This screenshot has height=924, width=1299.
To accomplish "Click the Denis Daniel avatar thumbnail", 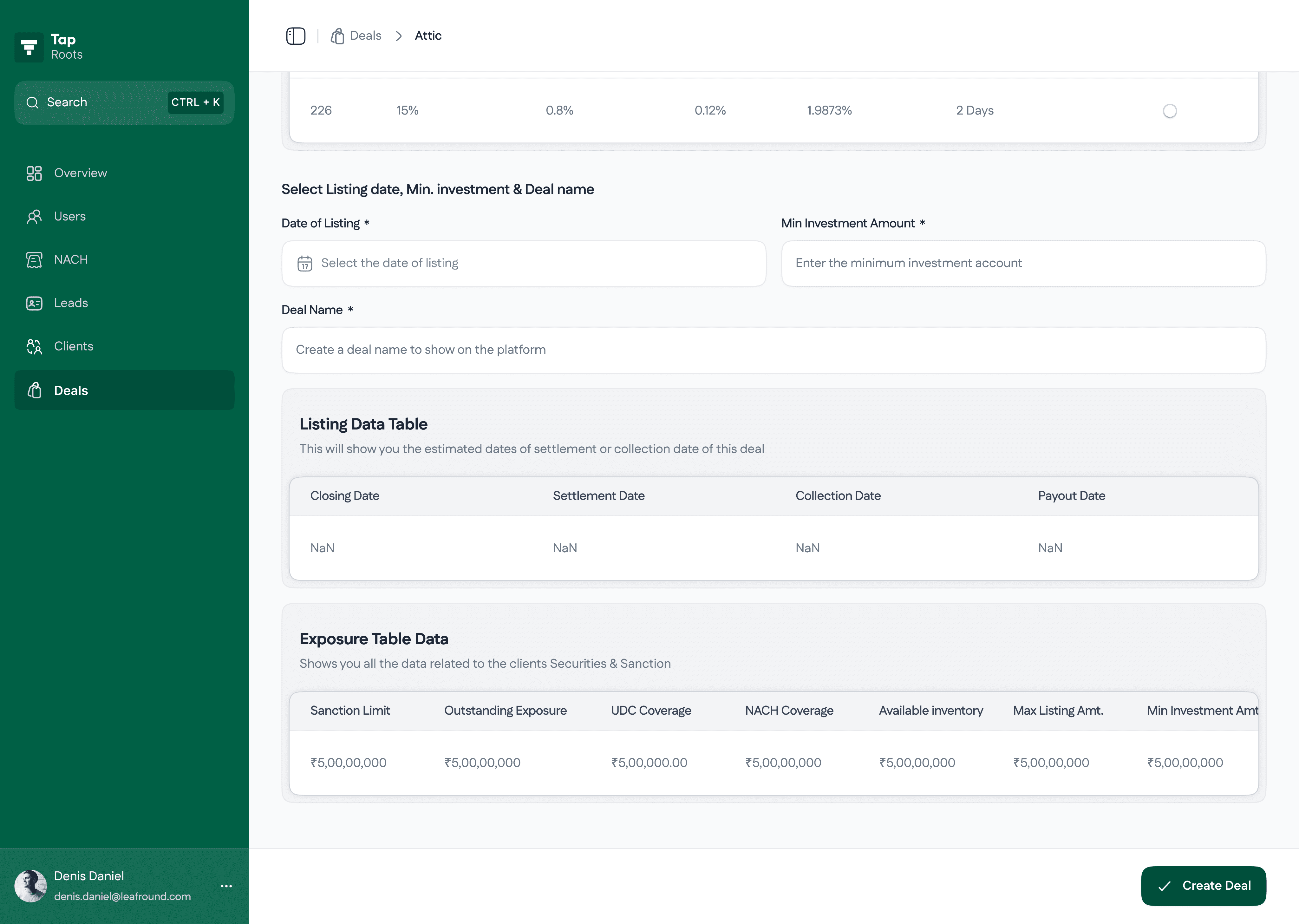I will point(31,886).
